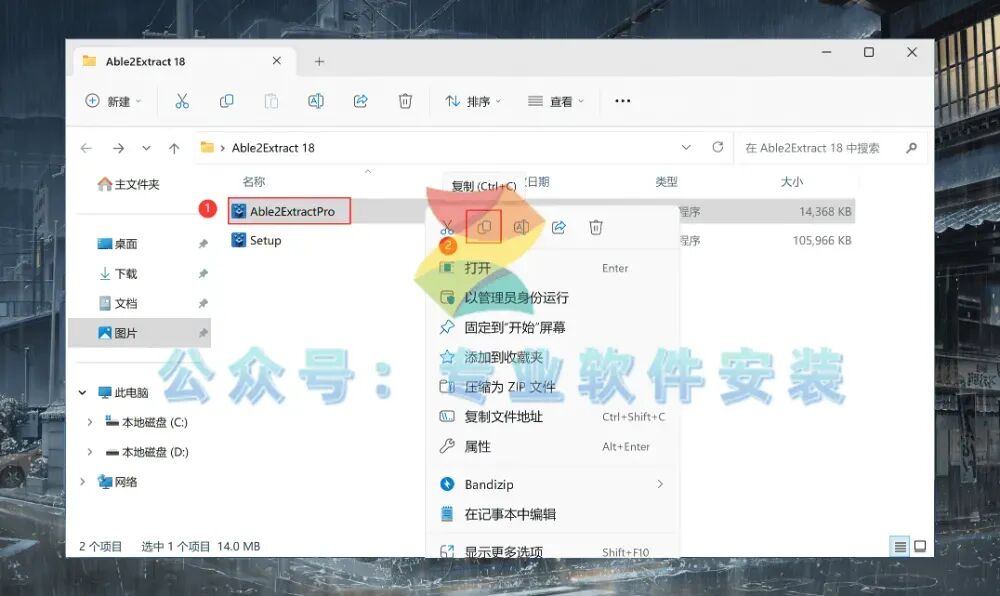Image resolution: width=1000 pixels, height=596 pixels.
Task: Click the 105,966 KB size cell
Action: pyautogui.click(x=822, y=240)
